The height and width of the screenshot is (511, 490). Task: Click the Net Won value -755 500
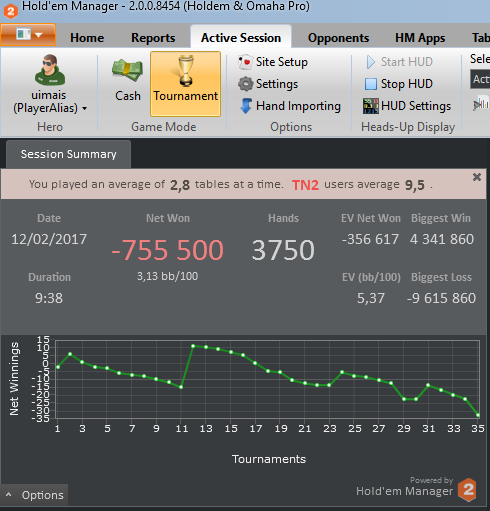coord(167,250)
